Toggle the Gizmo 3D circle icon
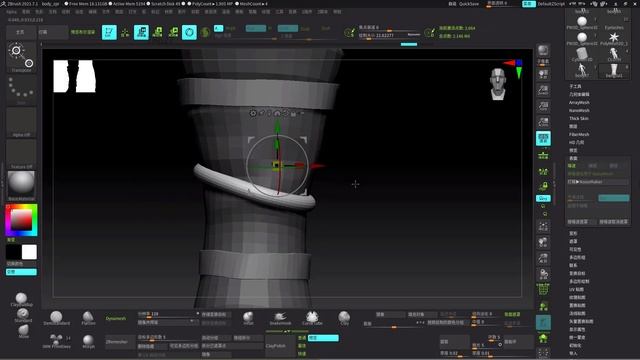 189,32
